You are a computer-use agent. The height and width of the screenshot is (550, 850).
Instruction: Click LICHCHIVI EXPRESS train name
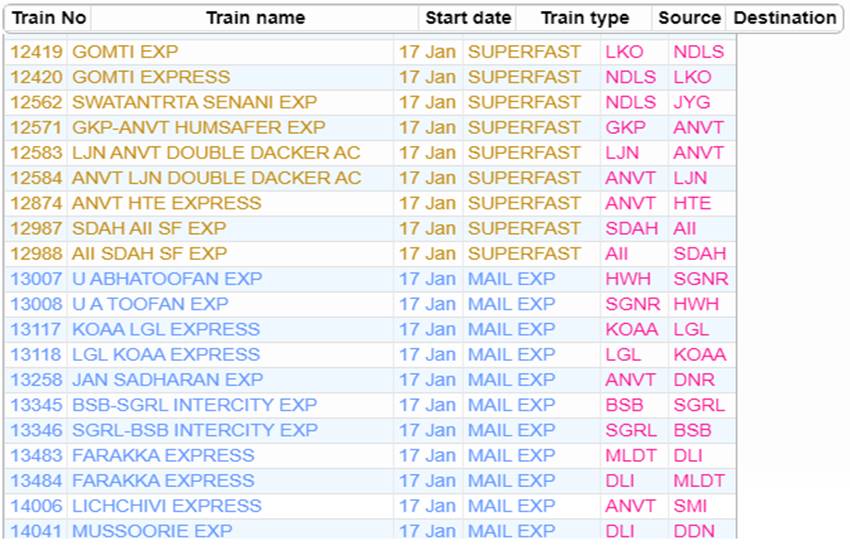(x=166, y=506)
